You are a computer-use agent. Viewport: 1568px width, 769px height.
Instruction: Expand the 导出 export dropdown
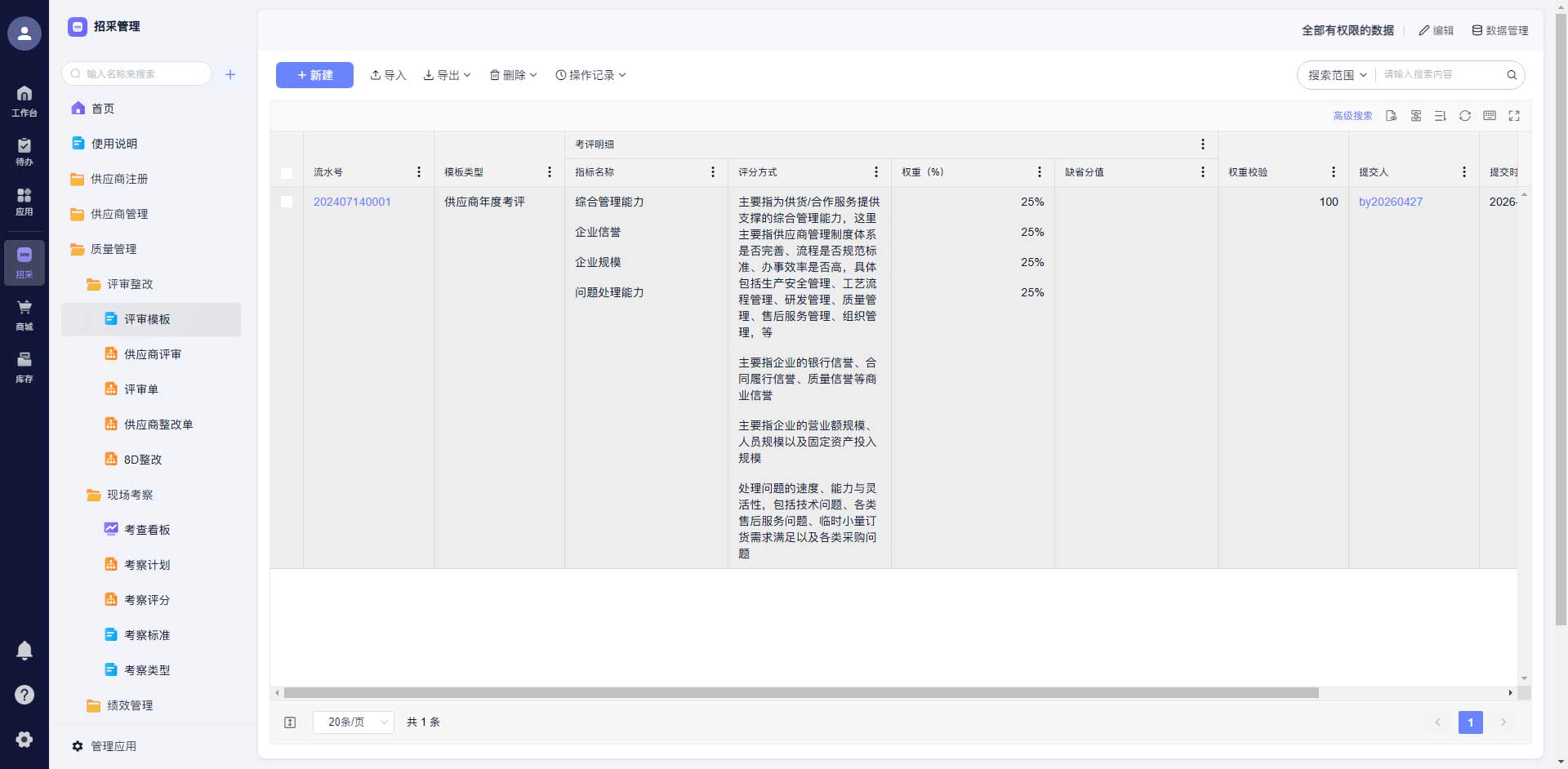(447, 74)
